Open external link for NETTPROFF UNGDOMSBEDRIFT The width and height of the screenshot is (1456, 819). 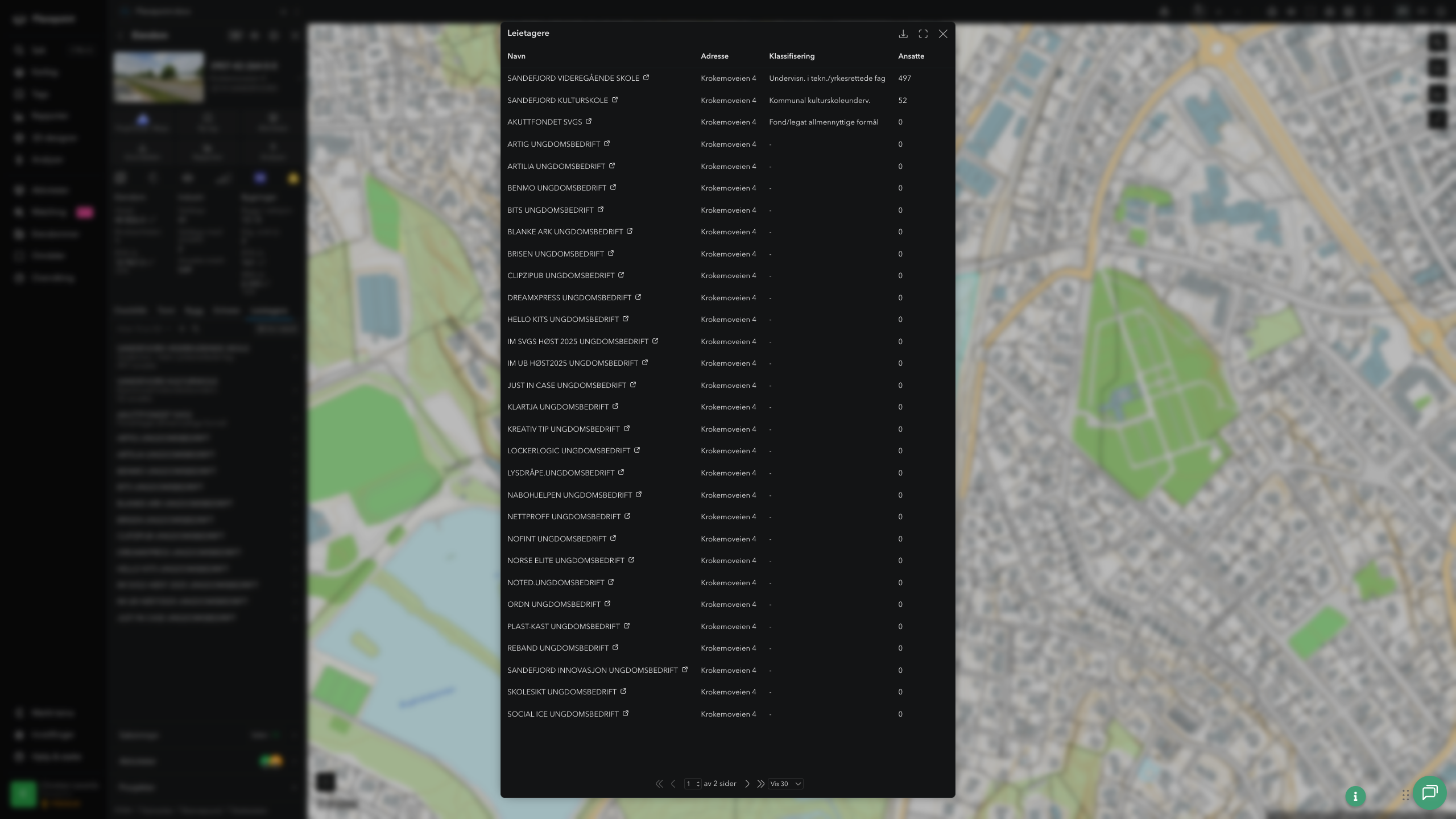pyautogui.click(x=627, y=516)
